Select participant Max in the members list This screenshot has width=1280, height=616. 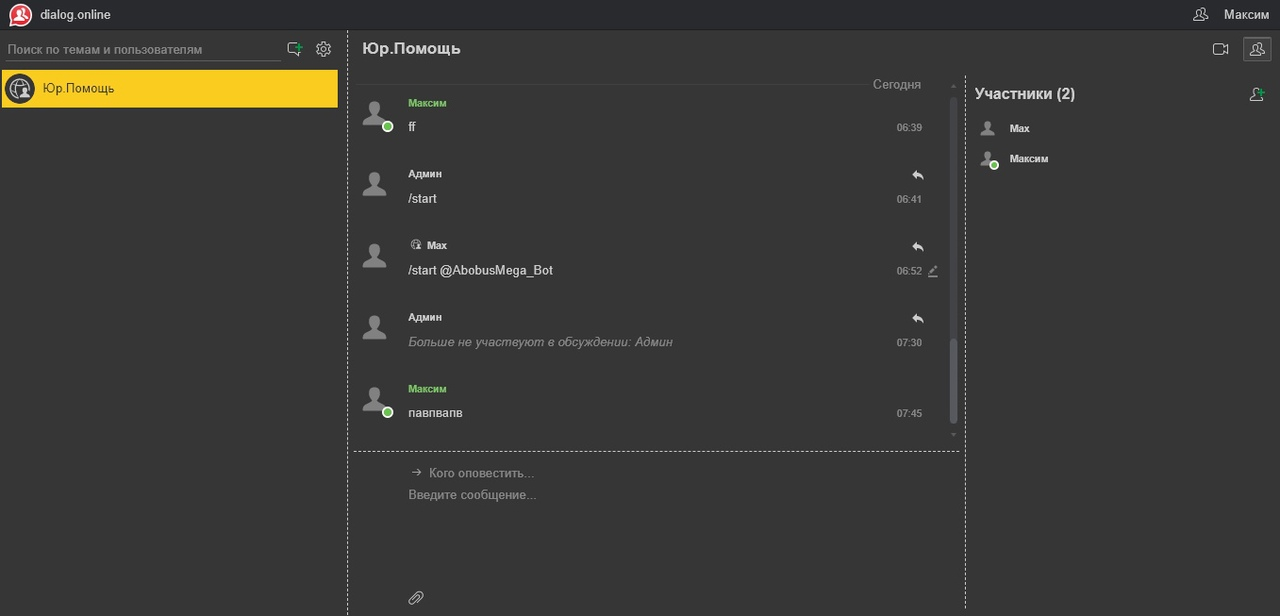pyautogui.click(x=1019, y=129)
